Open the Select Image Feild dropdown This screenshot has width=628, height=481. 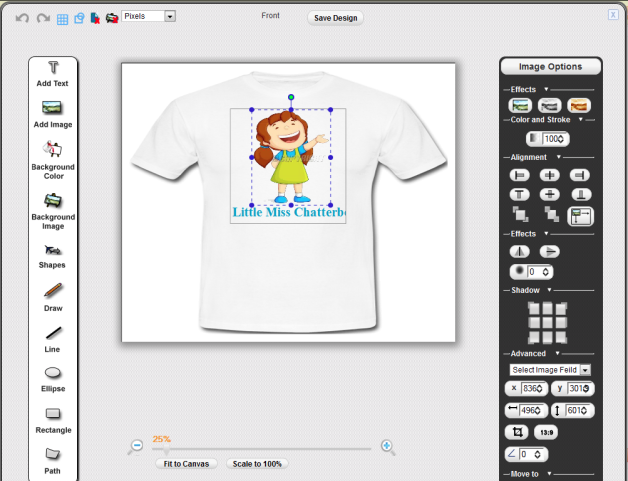pos(550,370)
